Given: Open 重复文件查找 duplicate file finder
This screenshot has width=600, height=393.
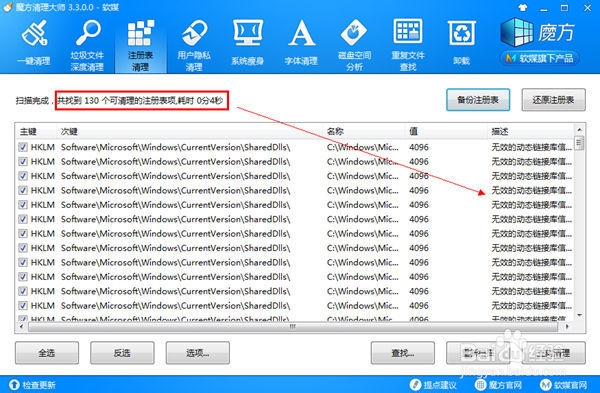Looking at the screenshot, I should 408,46.
